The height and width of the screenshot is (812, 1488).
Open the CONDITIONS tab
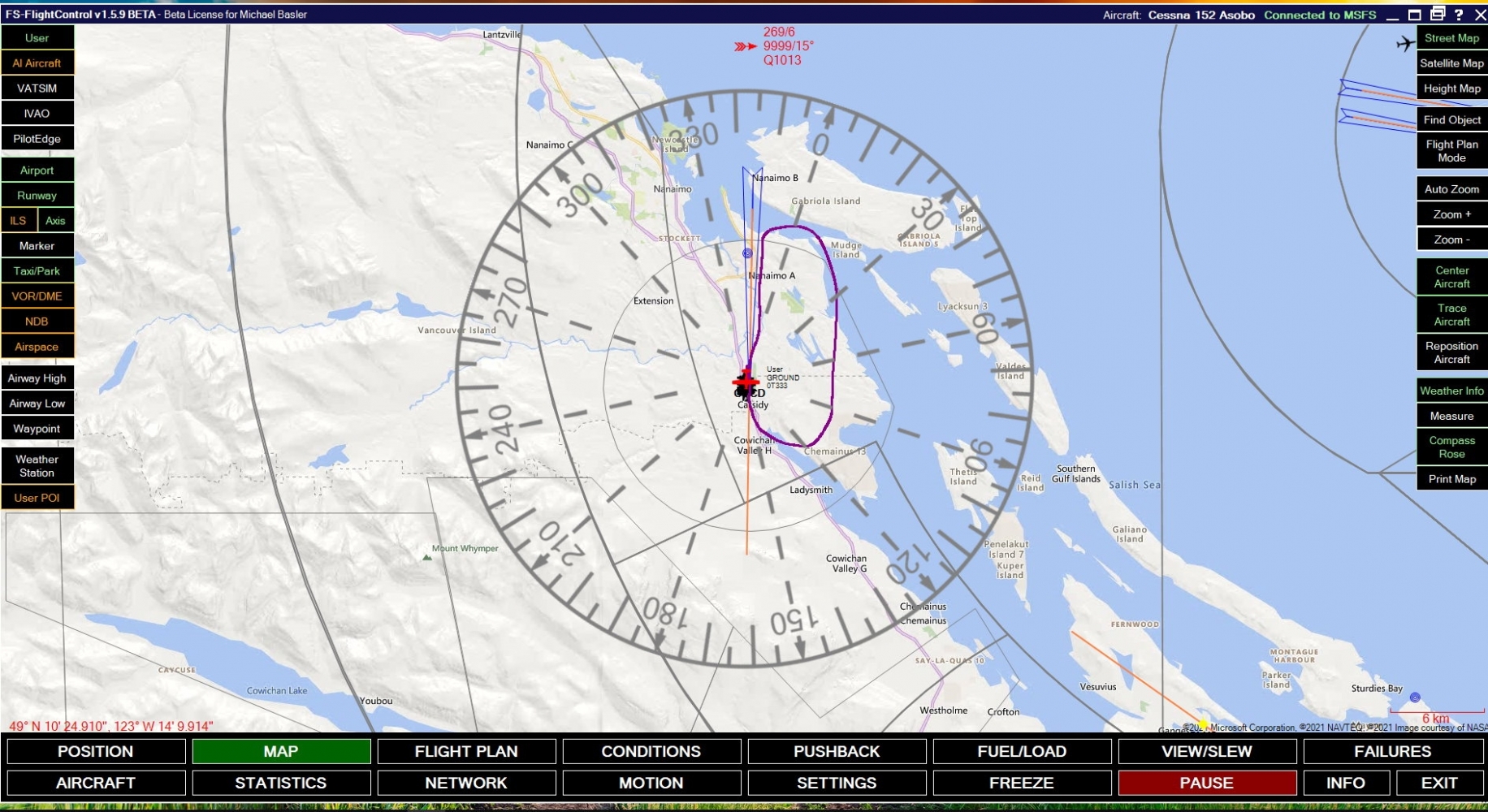(651, 752)
